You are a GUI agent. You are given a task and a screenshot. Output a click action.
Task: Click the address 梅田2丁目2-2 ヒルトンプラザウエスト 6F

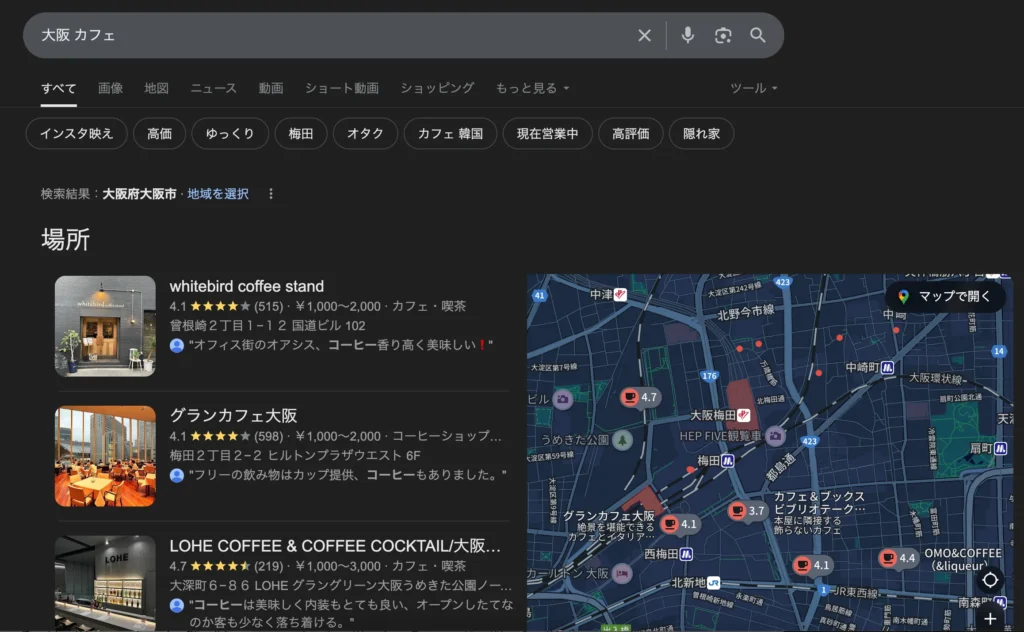[x=295, y=455]
